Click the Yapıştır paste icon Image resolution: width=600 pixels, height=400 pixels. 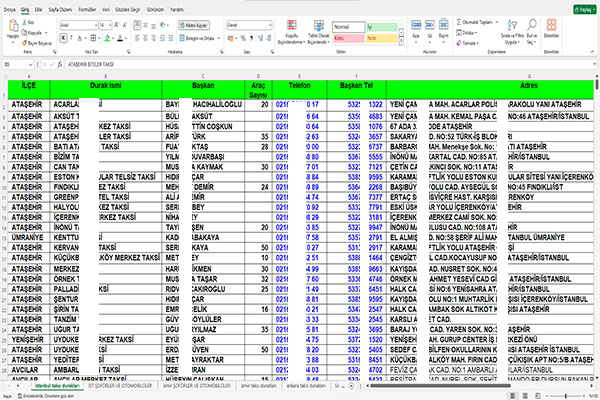pos(13,26)
